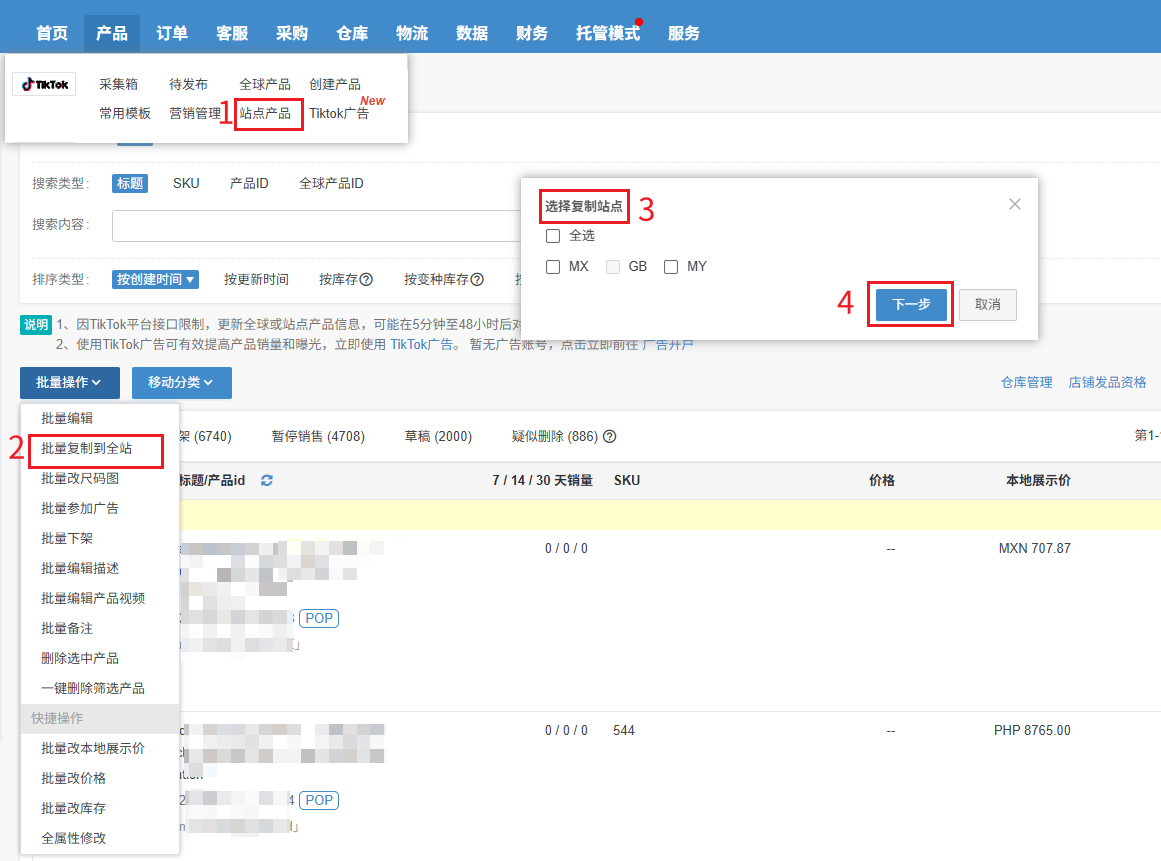This screenshot has height=861, width=1161.
Task: Open 站点产品 in the product submenu
Action: click(x=265, y=113)
